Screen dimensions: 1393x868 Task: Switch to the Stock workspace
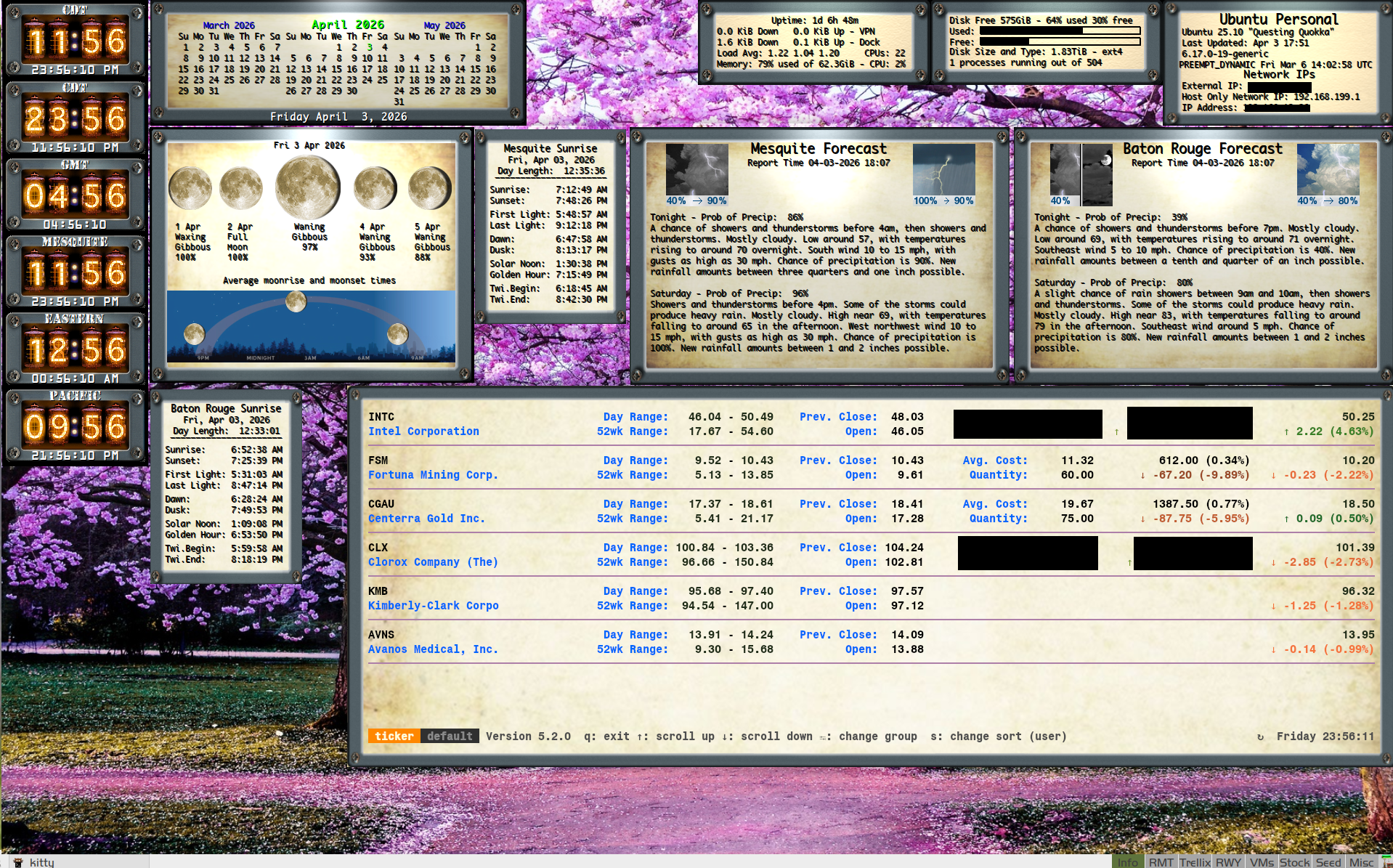tap(1294, 862)
